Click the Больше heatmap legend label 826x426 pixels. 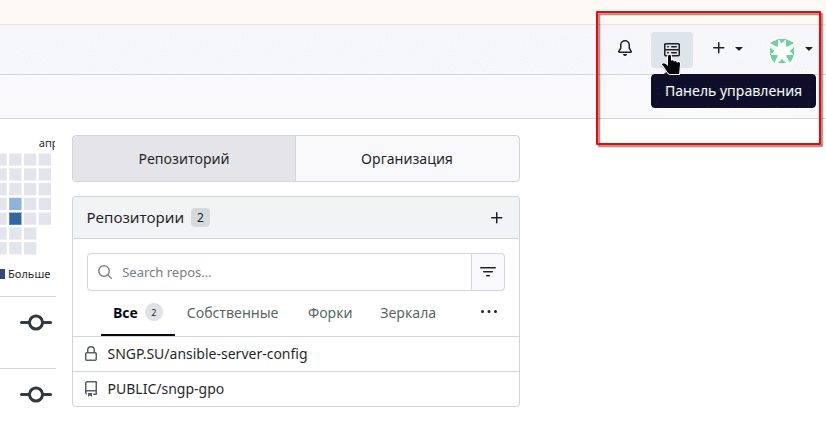coord(29,274)
